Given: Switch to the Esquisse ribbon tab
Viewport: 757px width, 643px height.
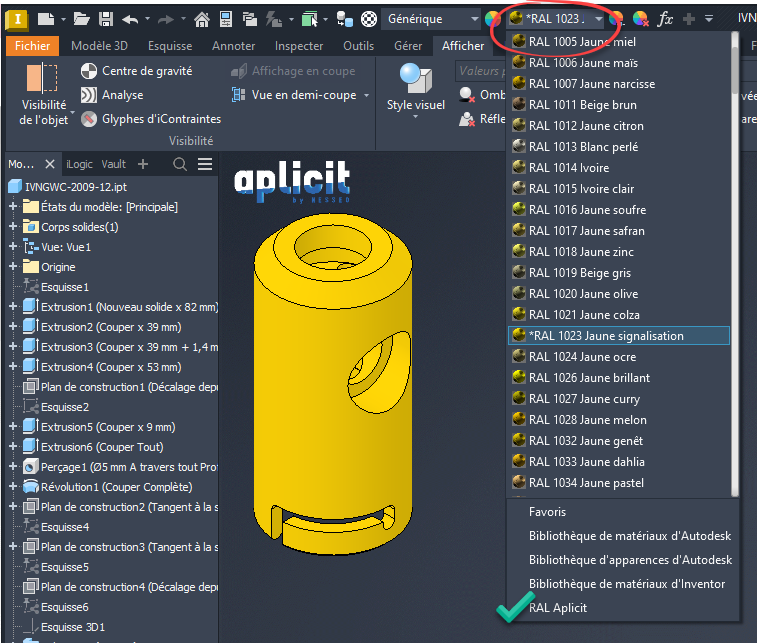Looking at the screenshot, I should click(x=170, y=45).
